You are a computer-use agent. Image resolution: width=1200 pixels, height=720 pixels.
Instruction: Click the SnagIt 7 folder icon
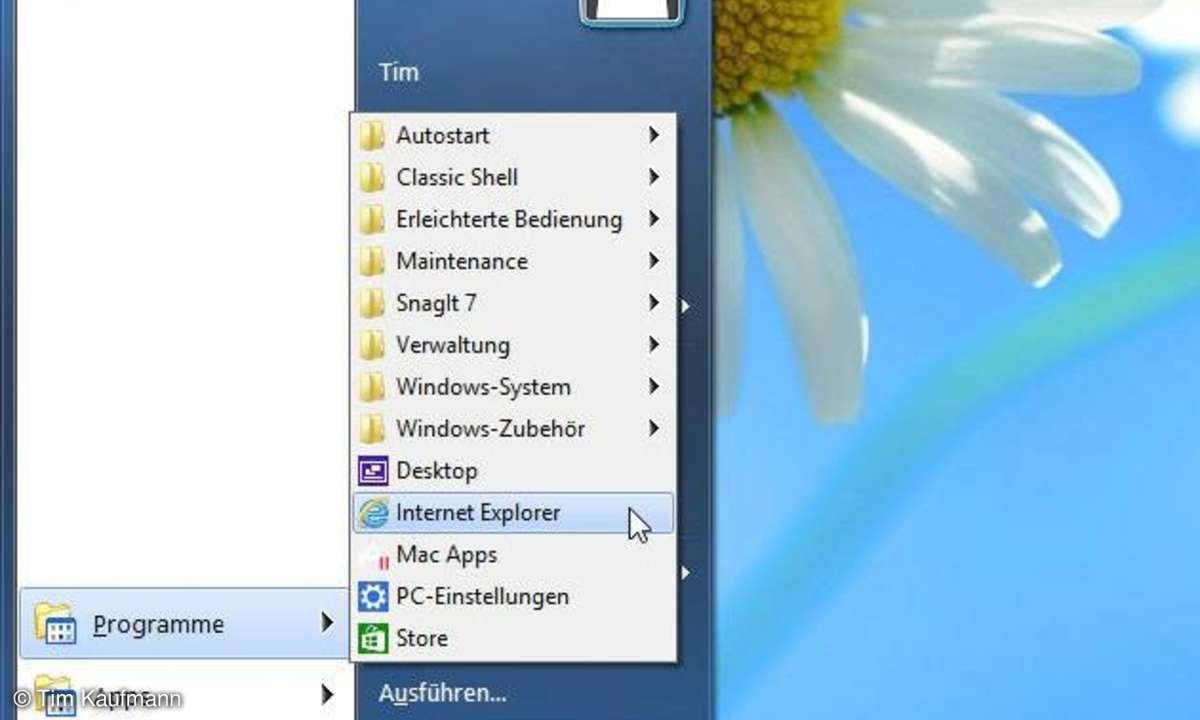(372, 303)
